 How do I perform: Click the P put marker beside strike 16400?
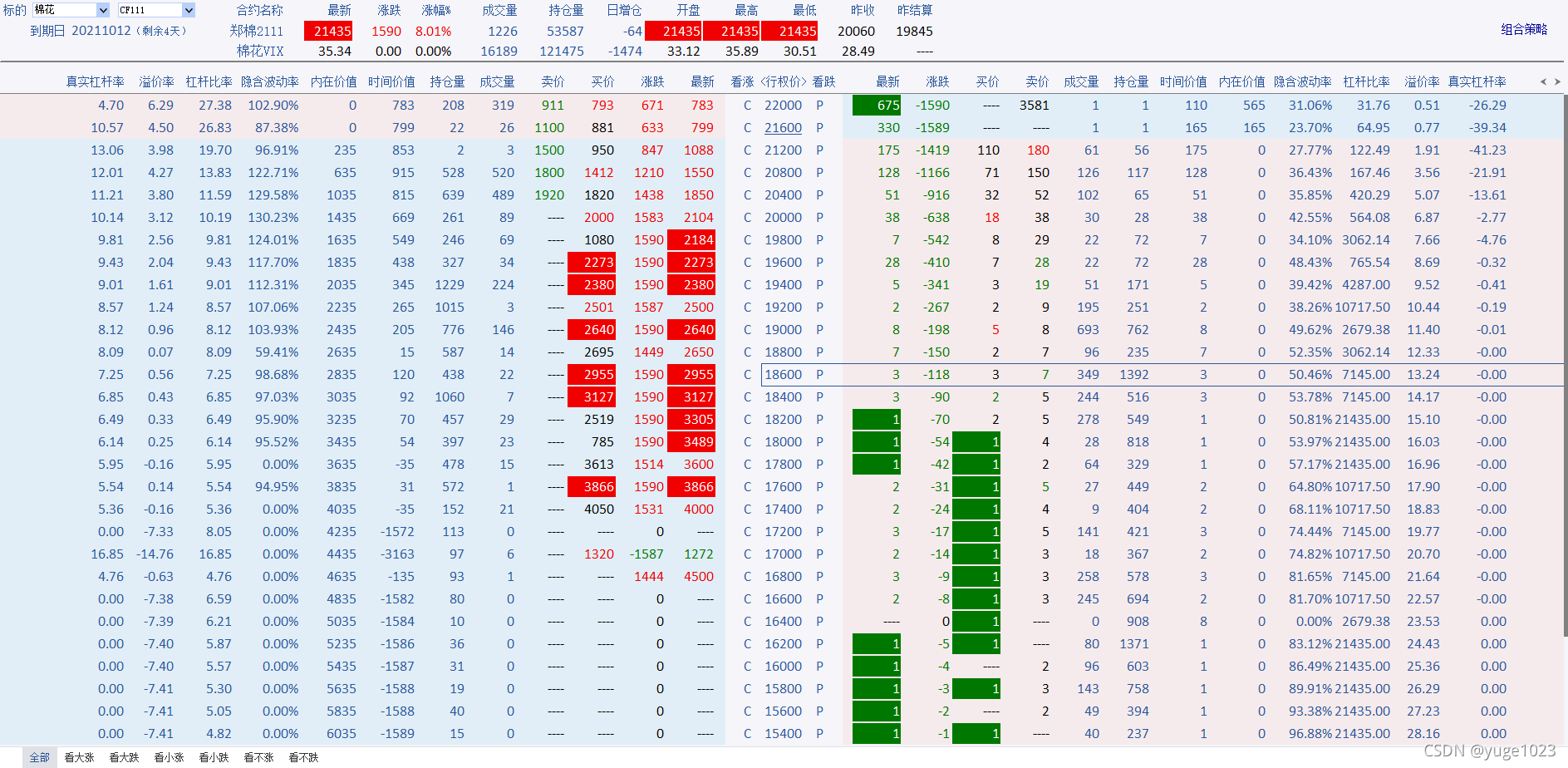click(x=819, y=622)
